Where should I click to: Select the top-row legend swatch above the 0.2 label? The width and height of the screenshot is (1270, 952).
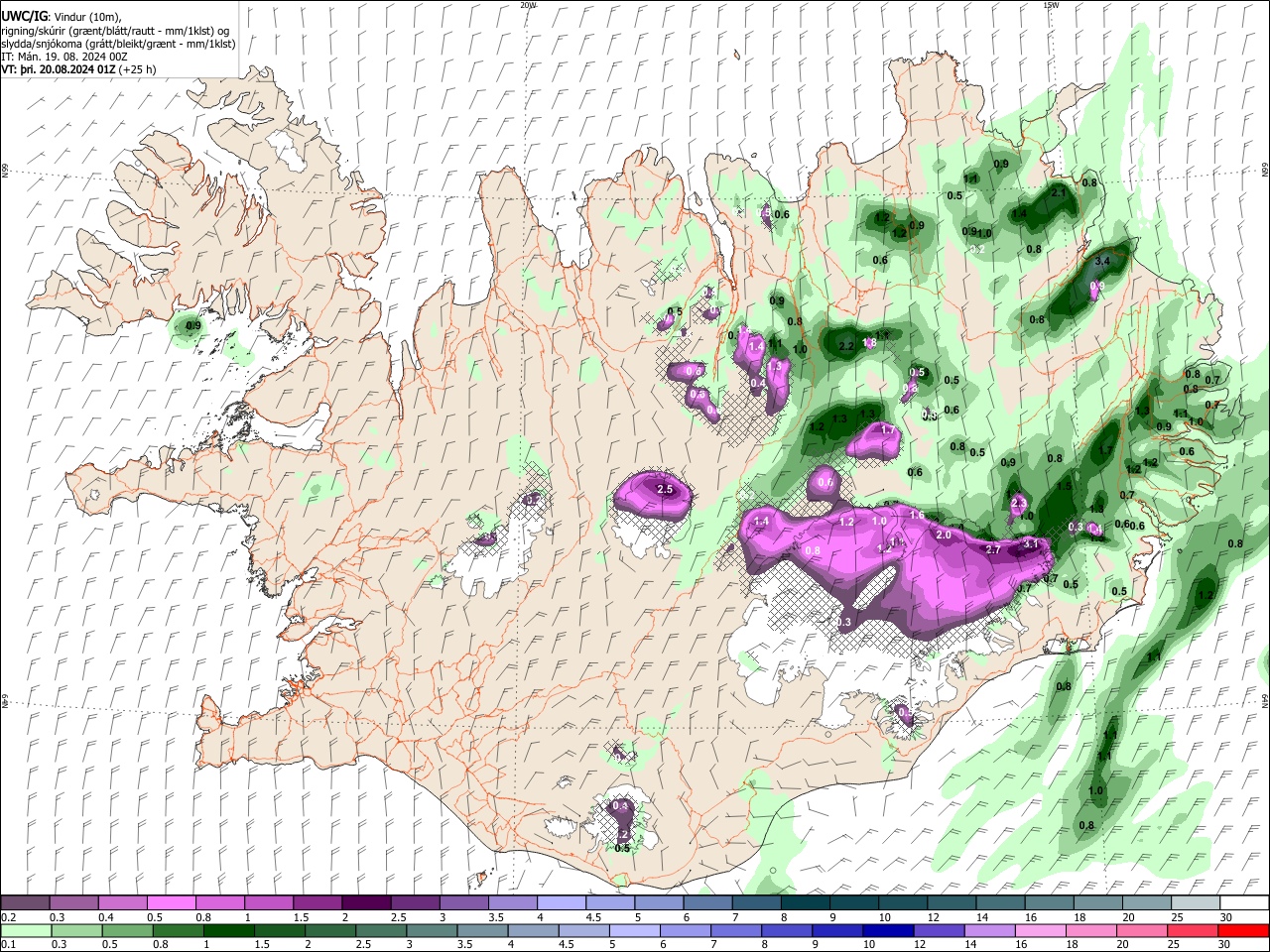25,903
